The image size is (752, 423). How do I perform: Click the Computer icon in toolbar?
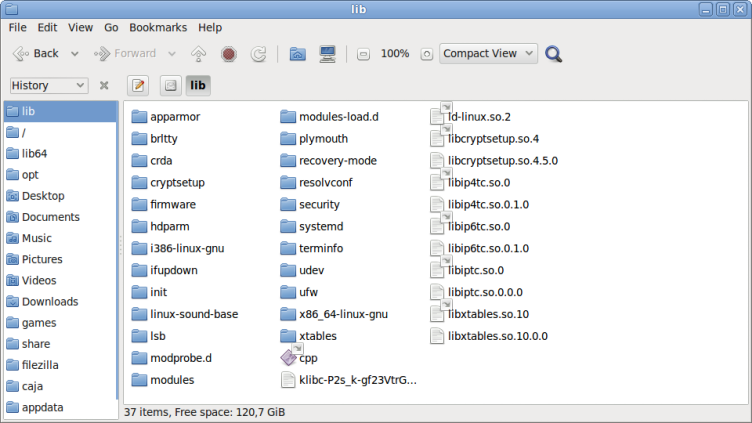tap(327, 54)
